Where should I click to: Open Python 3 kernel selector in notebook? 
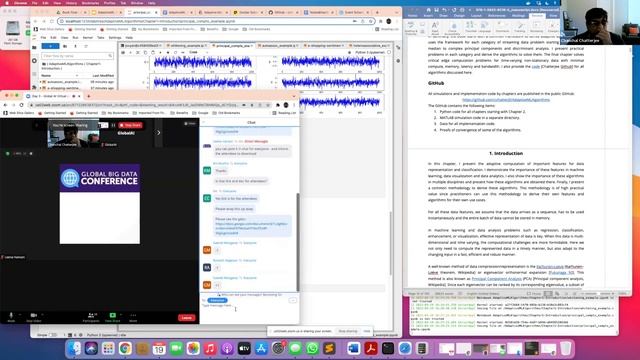point(370,52)
